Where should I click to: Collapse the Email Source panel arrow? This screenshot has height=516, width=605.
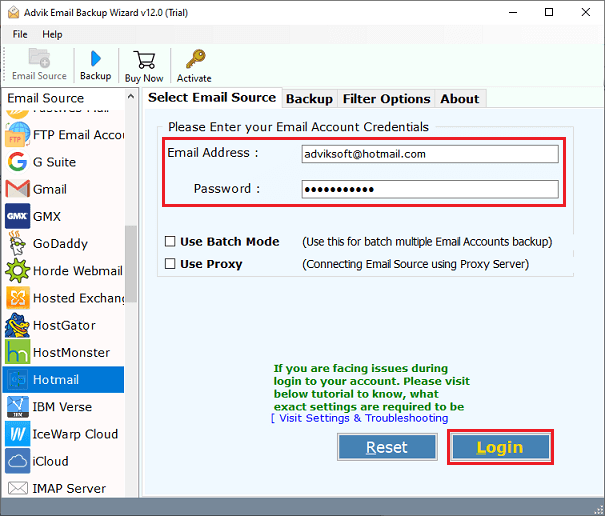coord(131,96)
